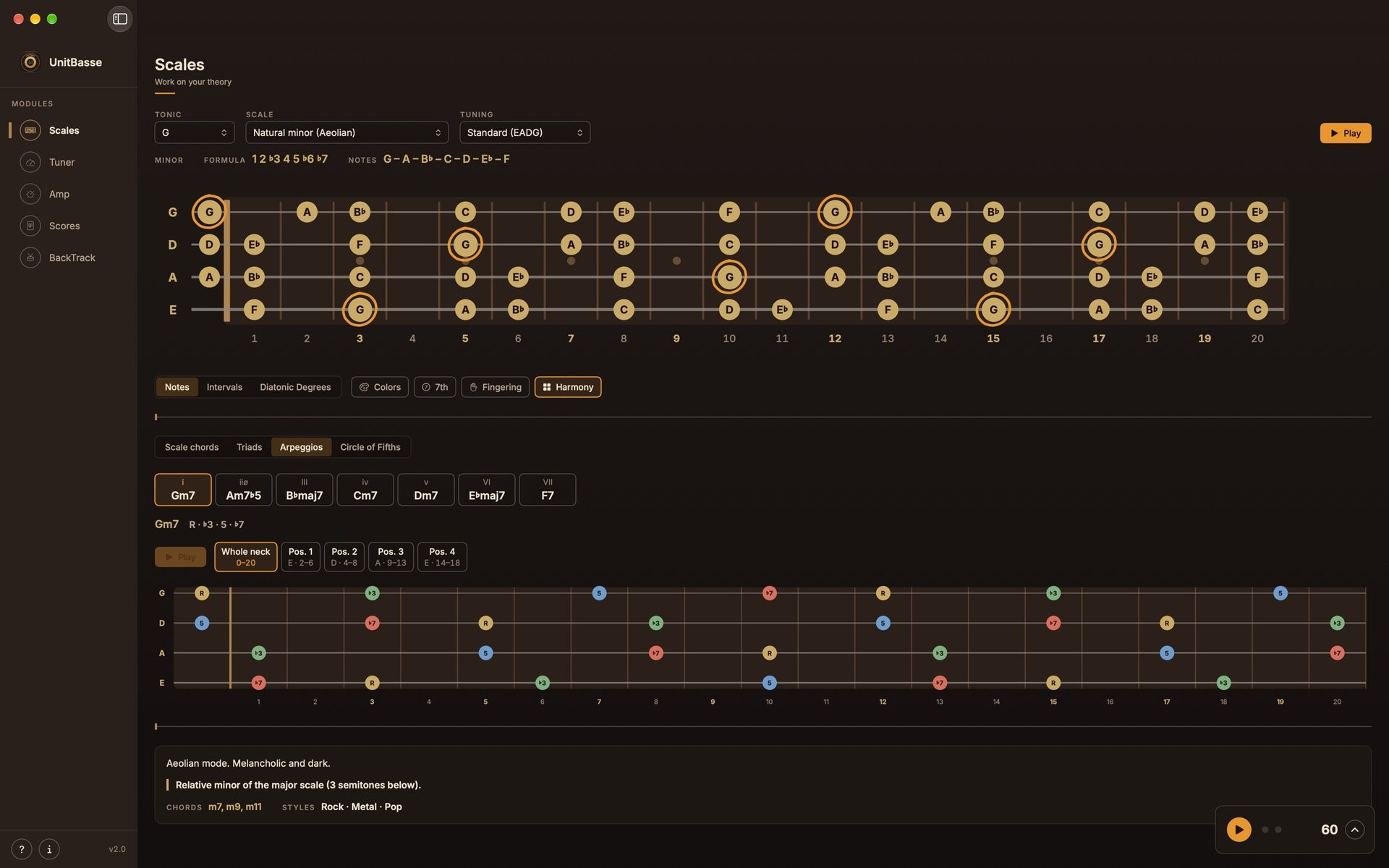This screenshot has width=1389, height=868.
Task: Click the Harmony grid icon
Action: pos(547,387)
